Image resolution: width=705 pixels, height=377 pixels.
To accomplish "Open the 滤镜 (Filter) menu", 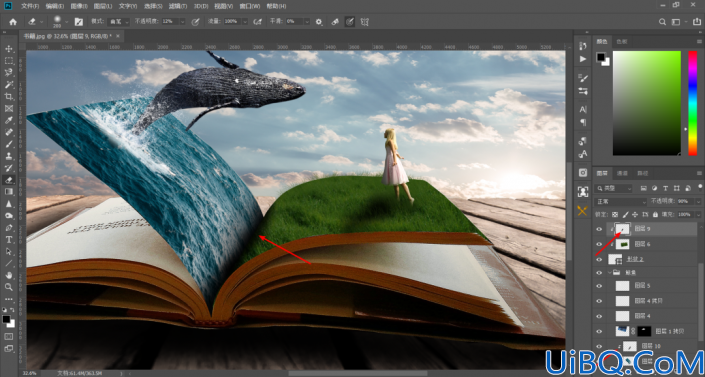I will (x=177, y=6).
